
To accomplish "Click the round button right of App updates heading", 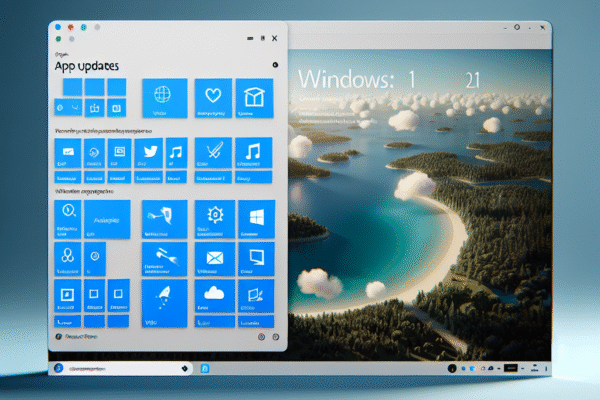I will pyautogui.click(x=274, y=65).
